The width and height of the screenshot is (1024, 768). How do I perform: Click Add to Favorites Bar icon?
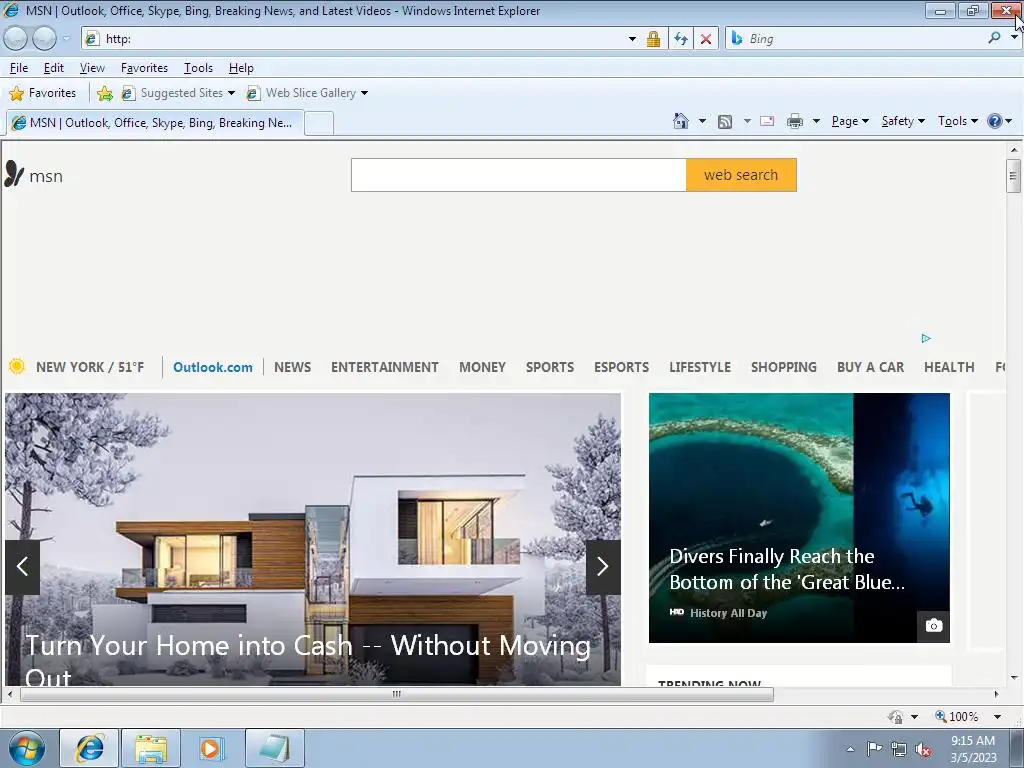tap(104, 93)
